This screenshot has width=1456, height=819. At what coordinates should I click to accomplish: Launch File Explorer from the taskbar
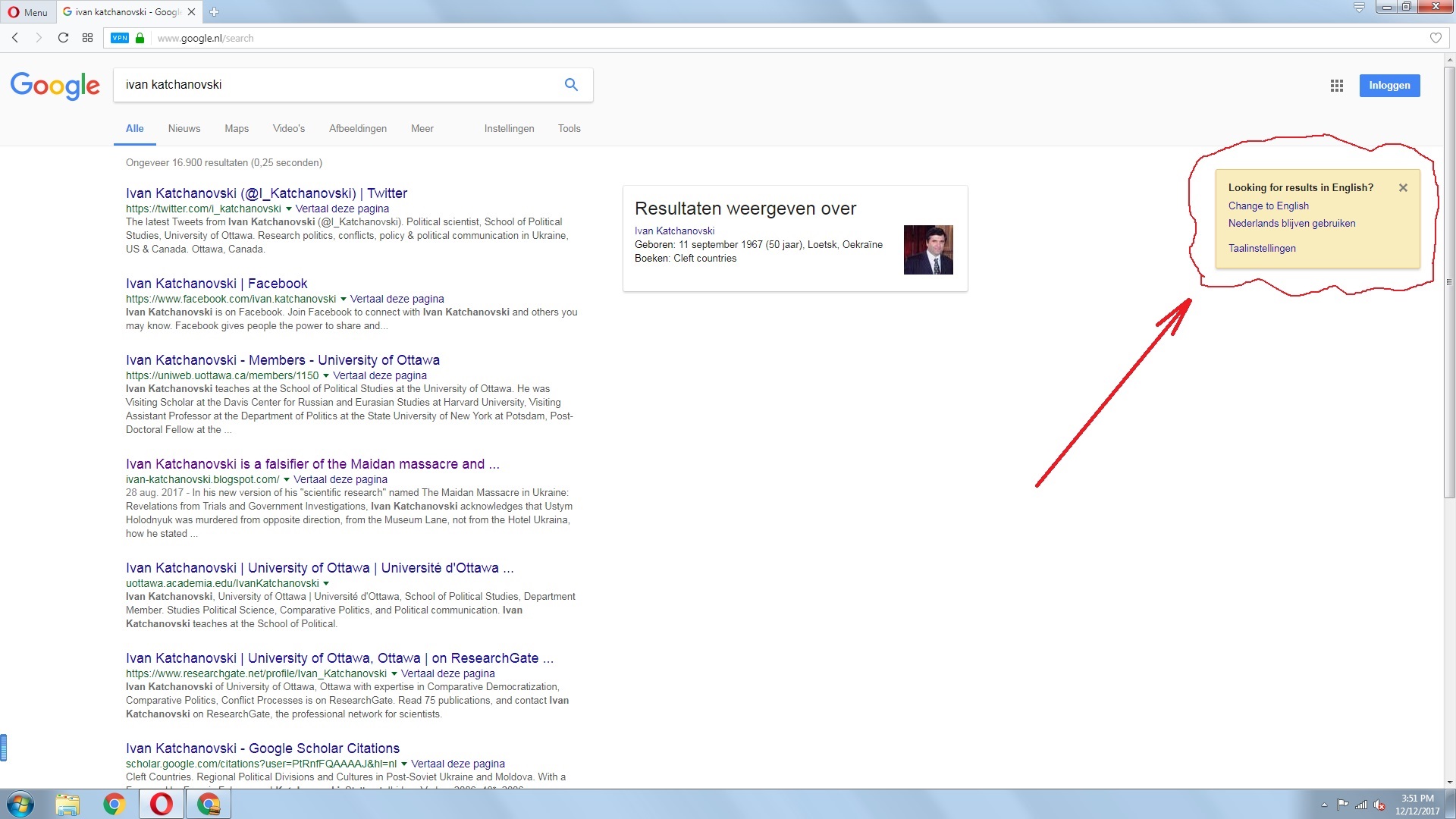point(67,804)
